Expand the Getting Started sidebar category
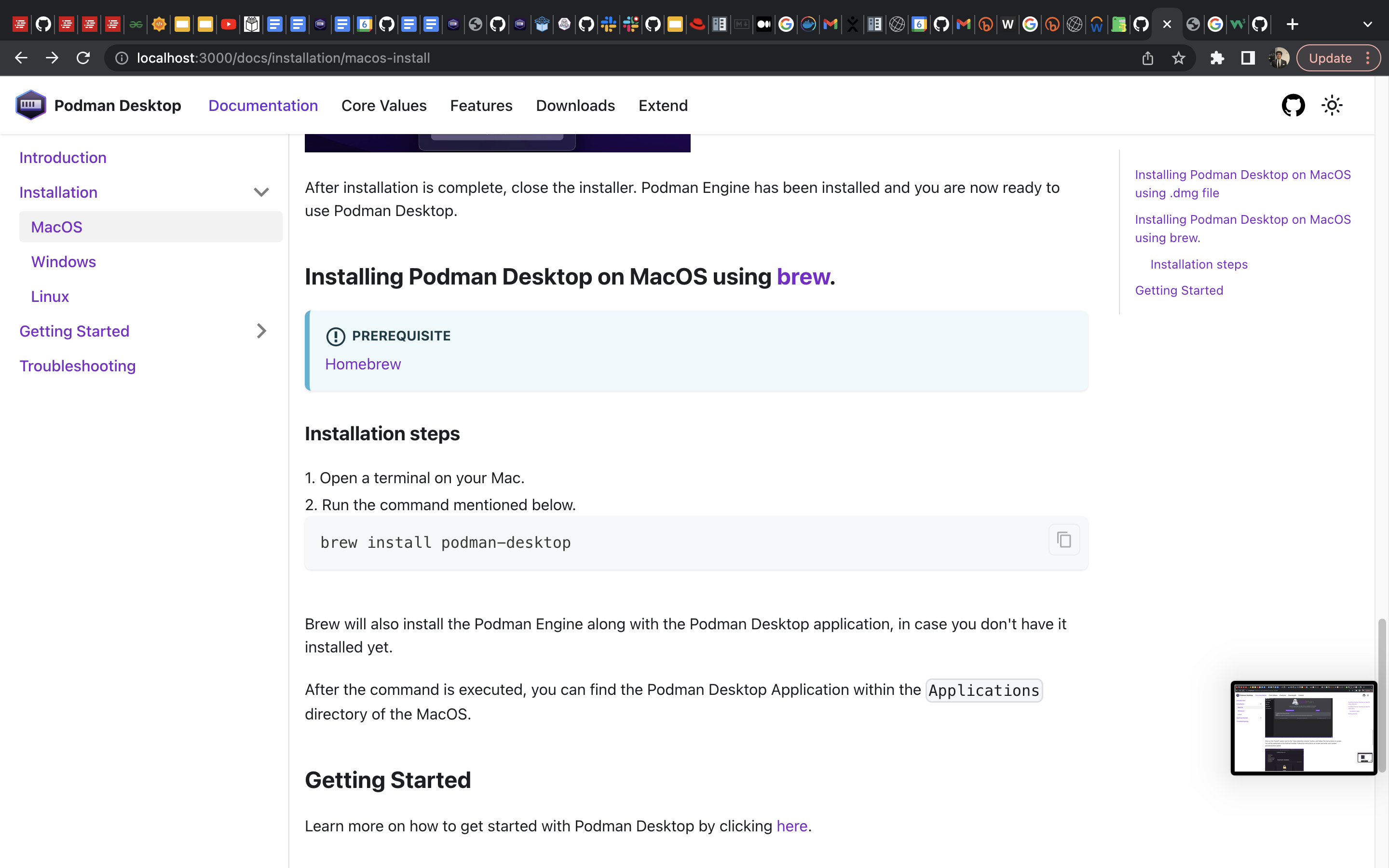1389x868 pixels. click(261, 331)
